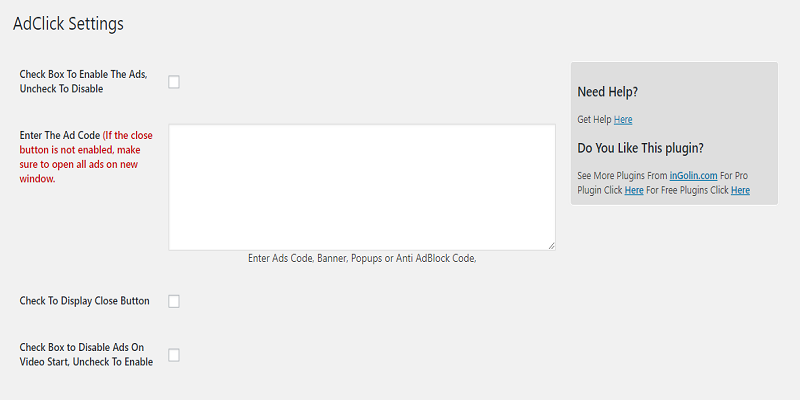
Task: Click the 'Need Help?' heading
Action: [608, 92]
